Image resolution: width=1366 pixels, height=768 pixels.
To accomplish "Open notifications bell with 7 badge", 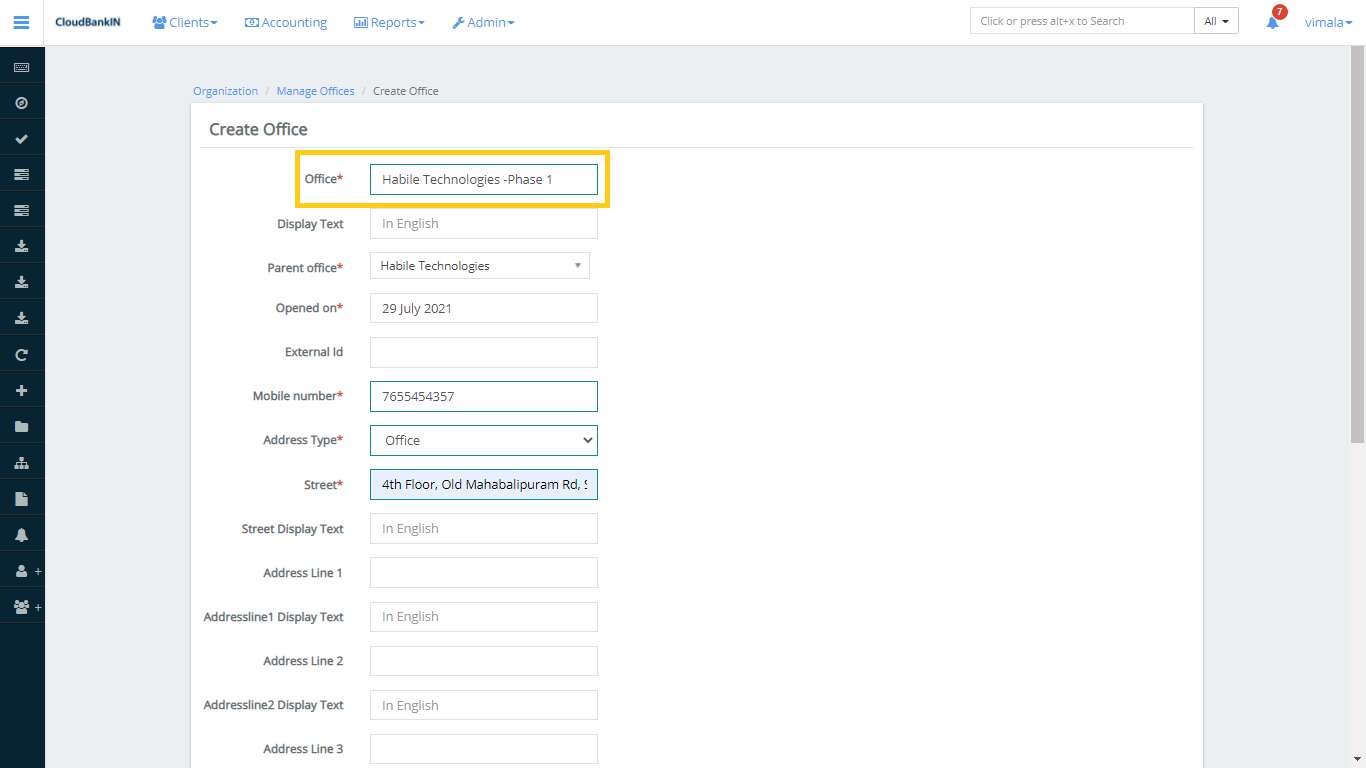I will [x=1273, y=21].
